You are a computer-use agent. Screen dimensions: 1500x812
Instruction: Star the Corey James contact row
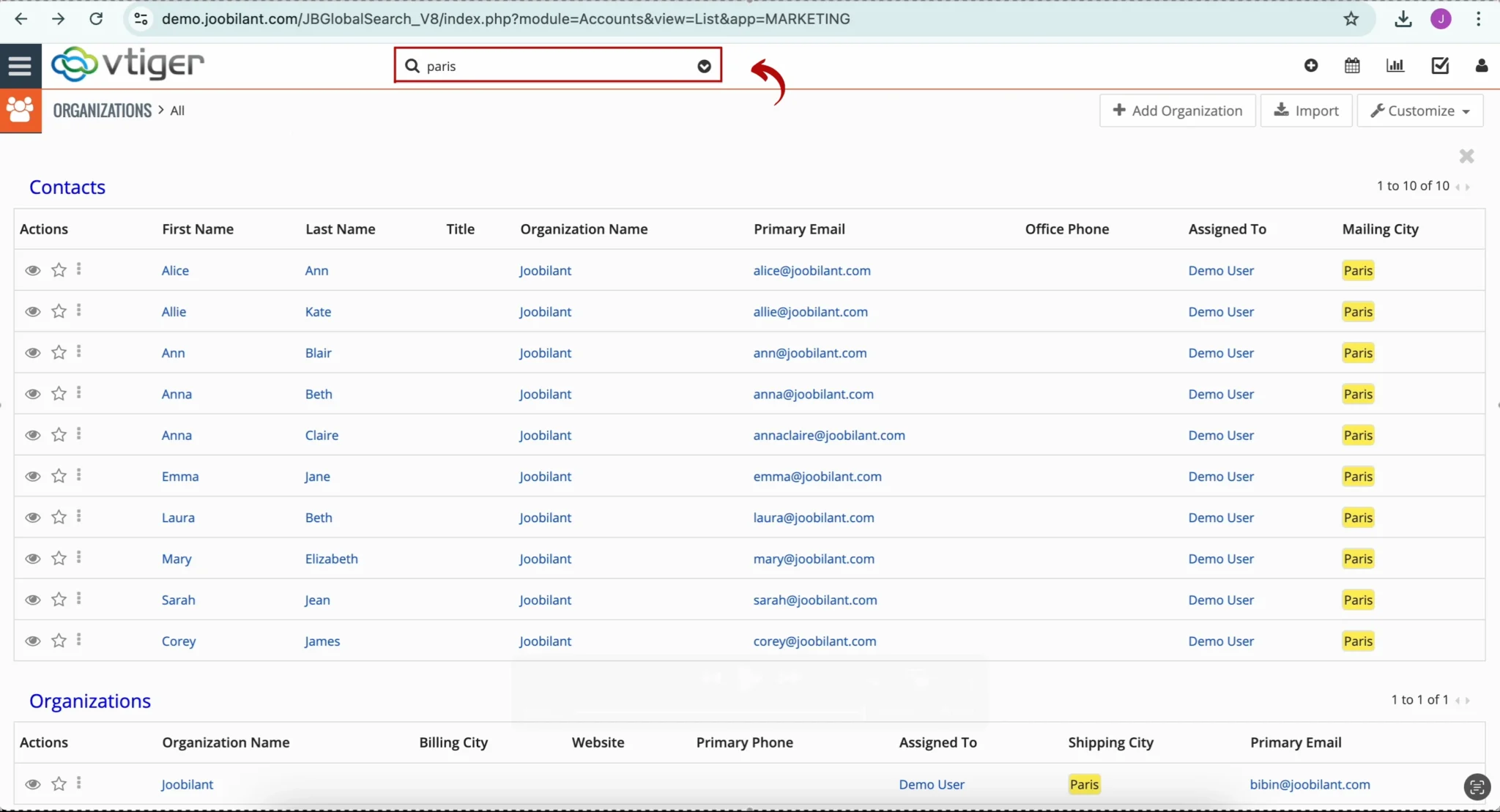click(x=58, y=640)
